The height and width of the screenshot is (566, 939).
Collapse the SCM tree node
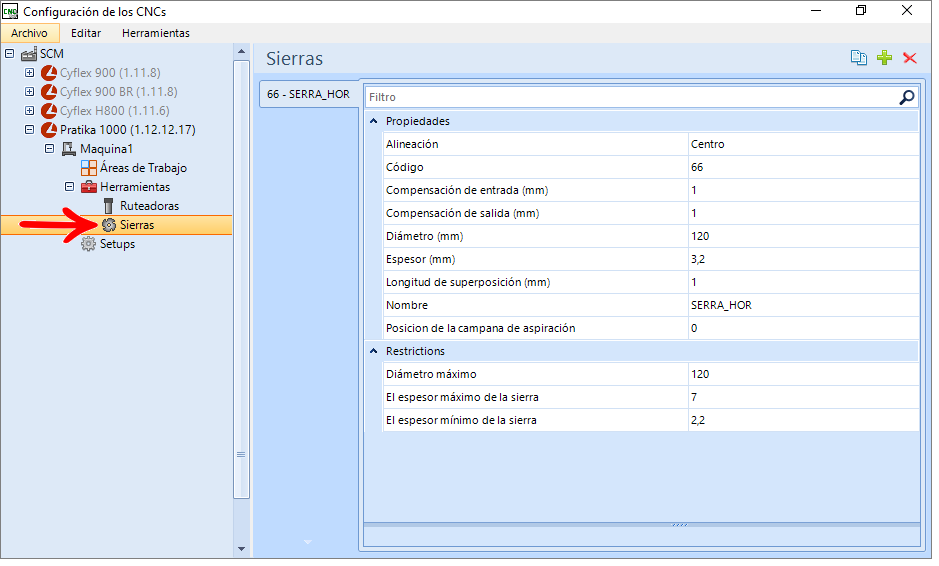pos(10,54)
